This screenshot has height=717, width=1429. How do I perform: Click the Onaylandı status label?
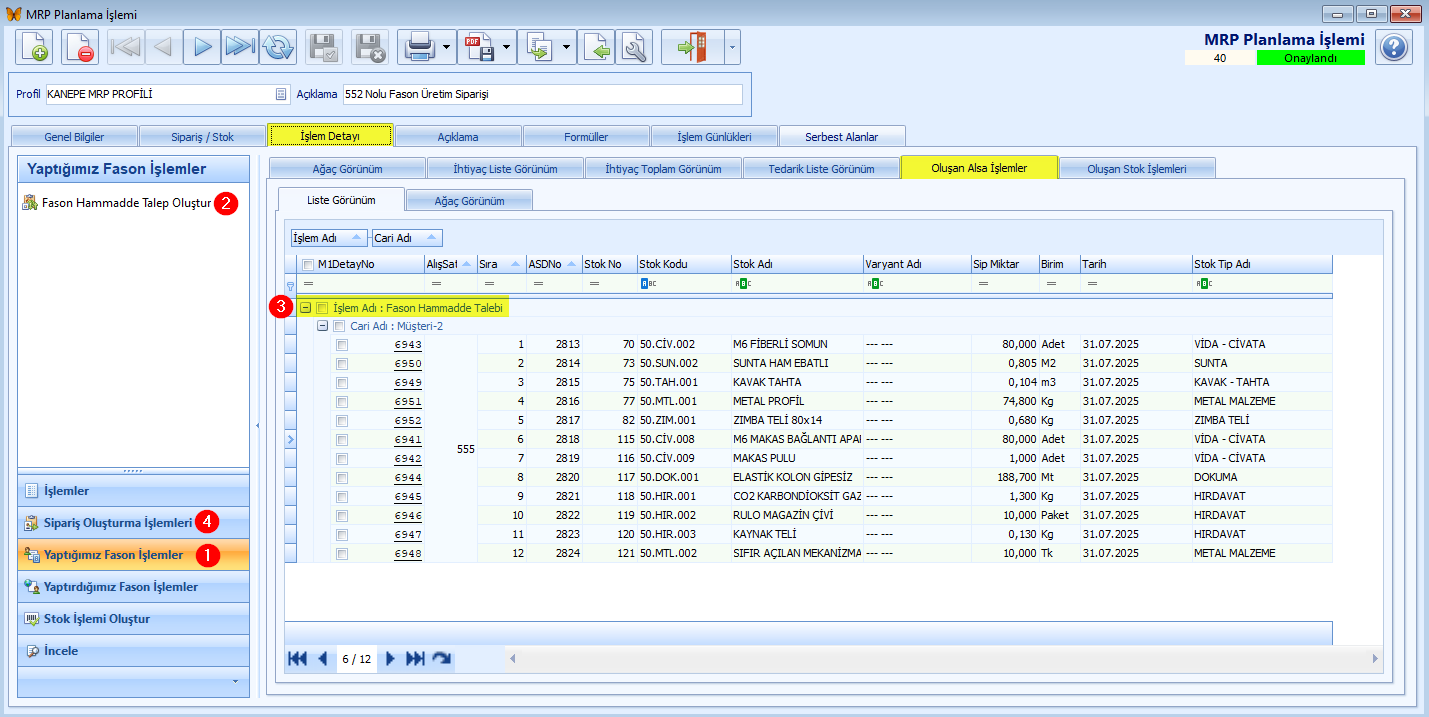1310,58
